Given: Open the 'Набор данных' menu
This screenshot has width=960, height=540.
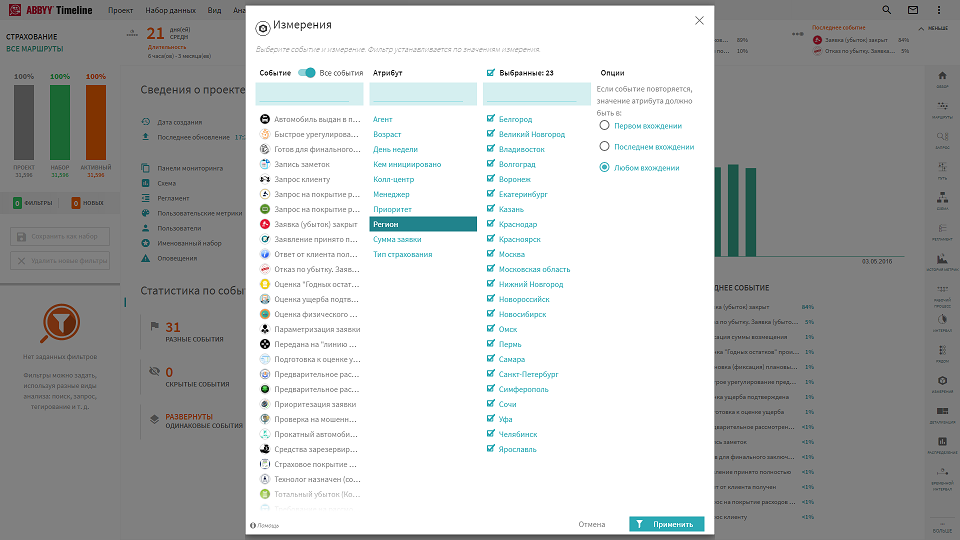Looking at the screenshot, I should [170, 10].
